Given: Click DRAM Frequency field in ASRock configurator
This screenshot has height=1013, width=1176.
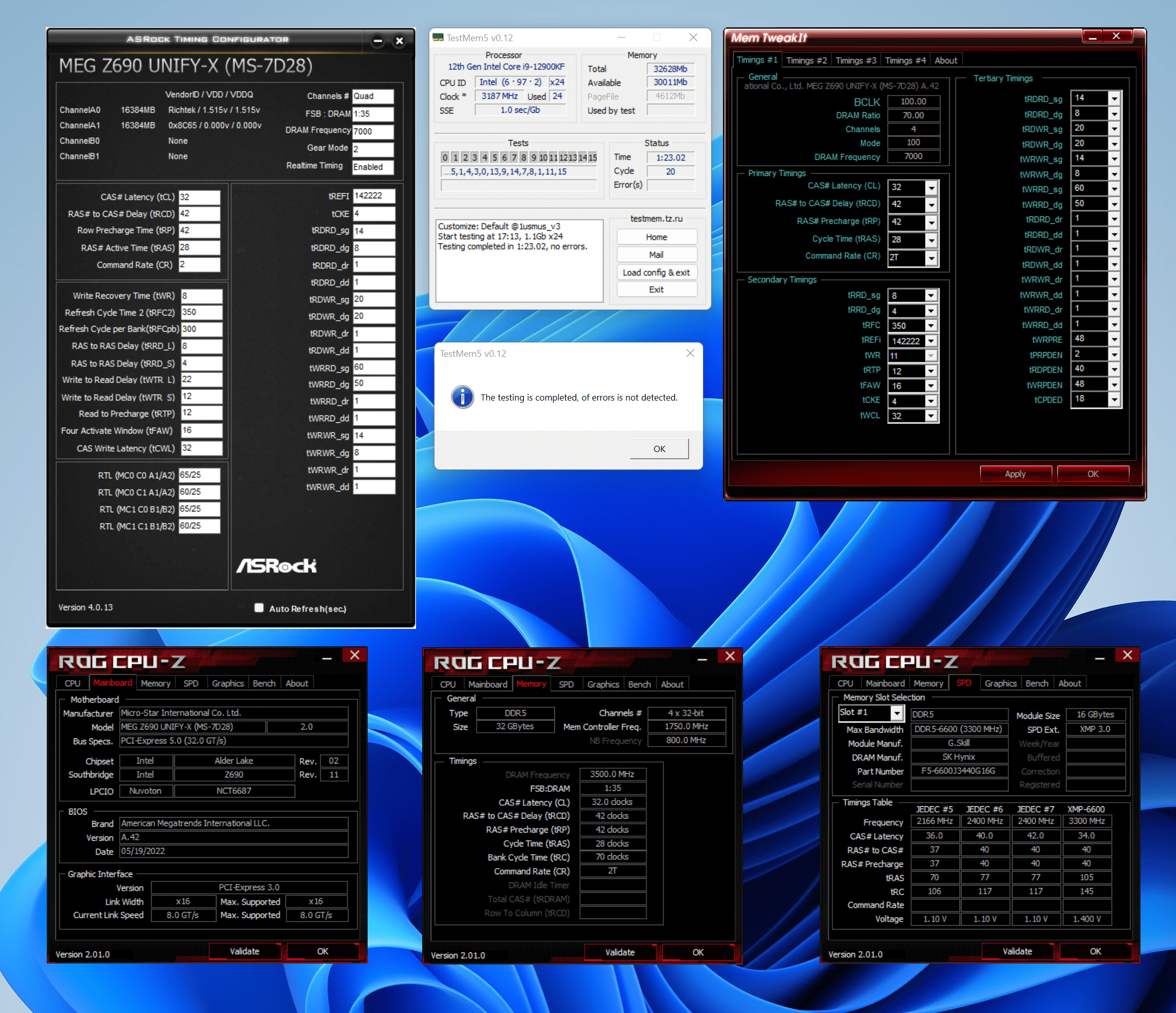Looking at the screenshot, I should click(373, 131).
